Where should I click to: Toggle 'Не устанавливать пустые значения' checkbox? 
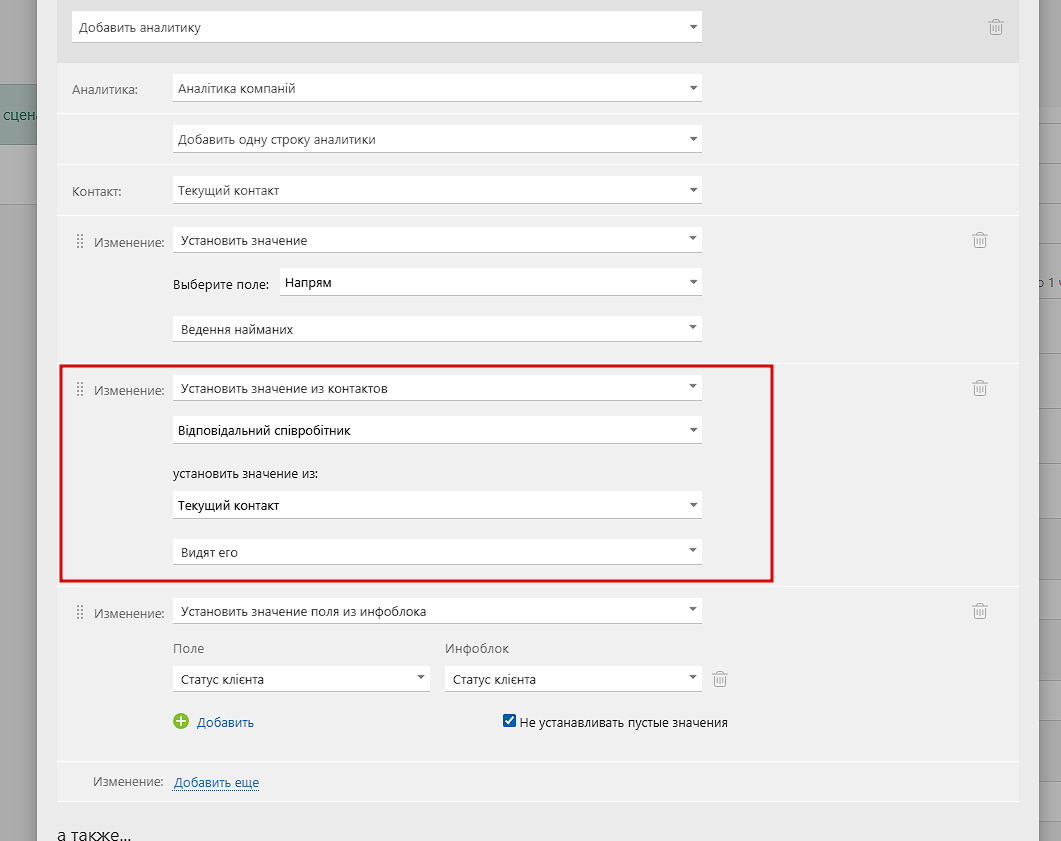pos(510,721)
